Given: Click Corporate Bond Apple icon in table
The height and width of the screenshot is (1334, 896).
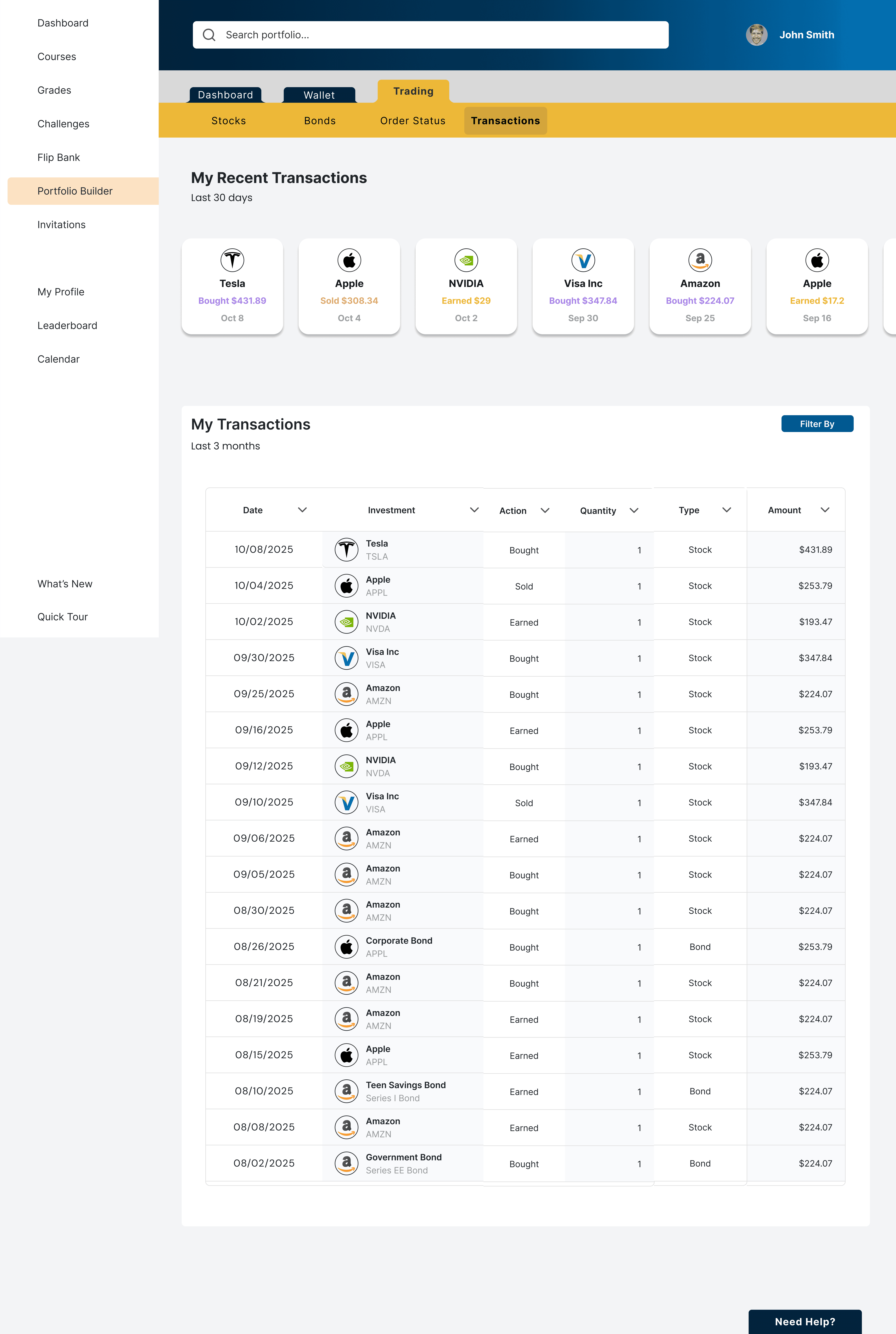Looking at the screenshot, I should [x=346, y=946].
